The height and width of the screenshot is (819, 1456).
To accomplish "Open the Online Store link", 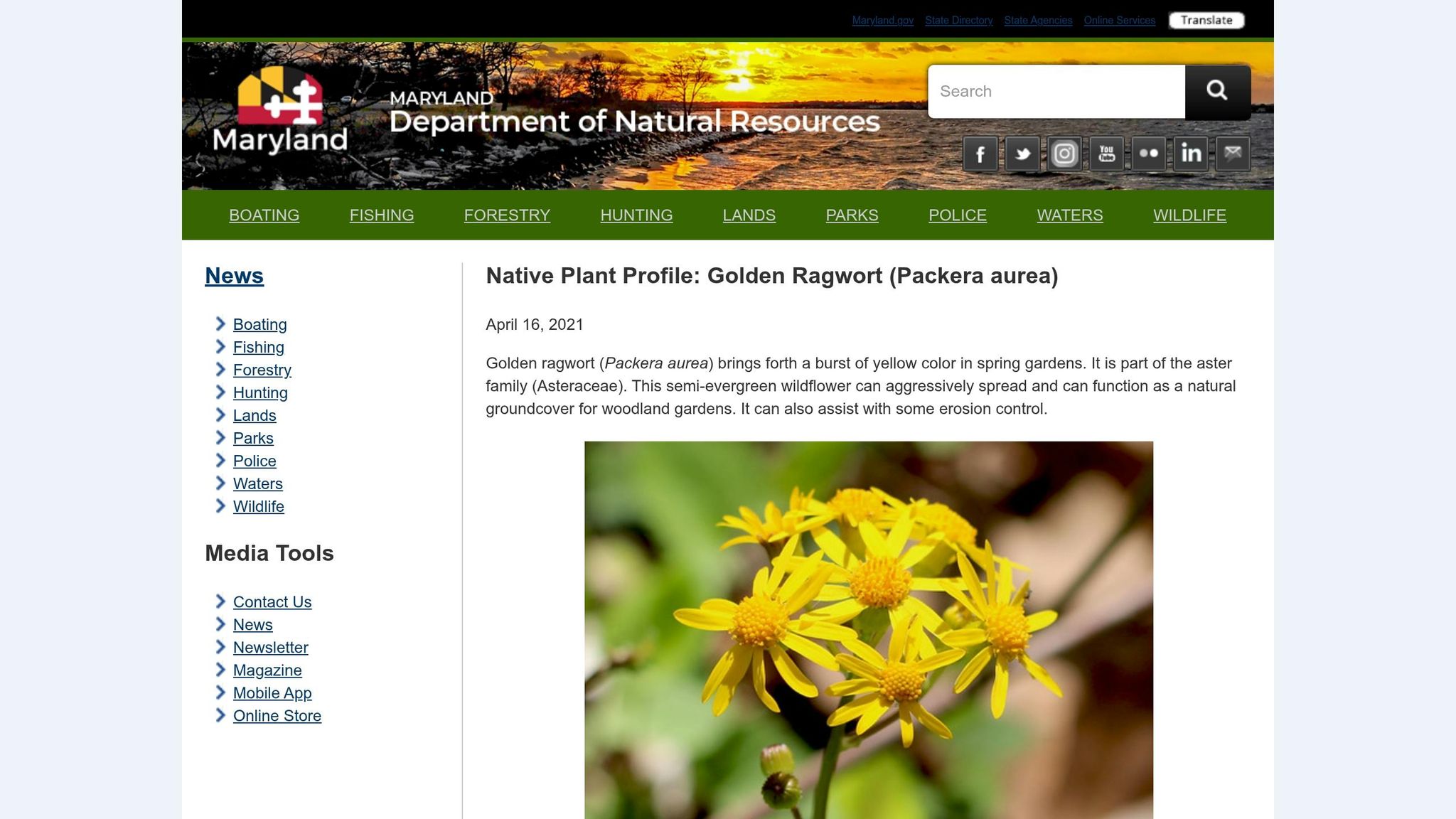I will tap(277, 716).
